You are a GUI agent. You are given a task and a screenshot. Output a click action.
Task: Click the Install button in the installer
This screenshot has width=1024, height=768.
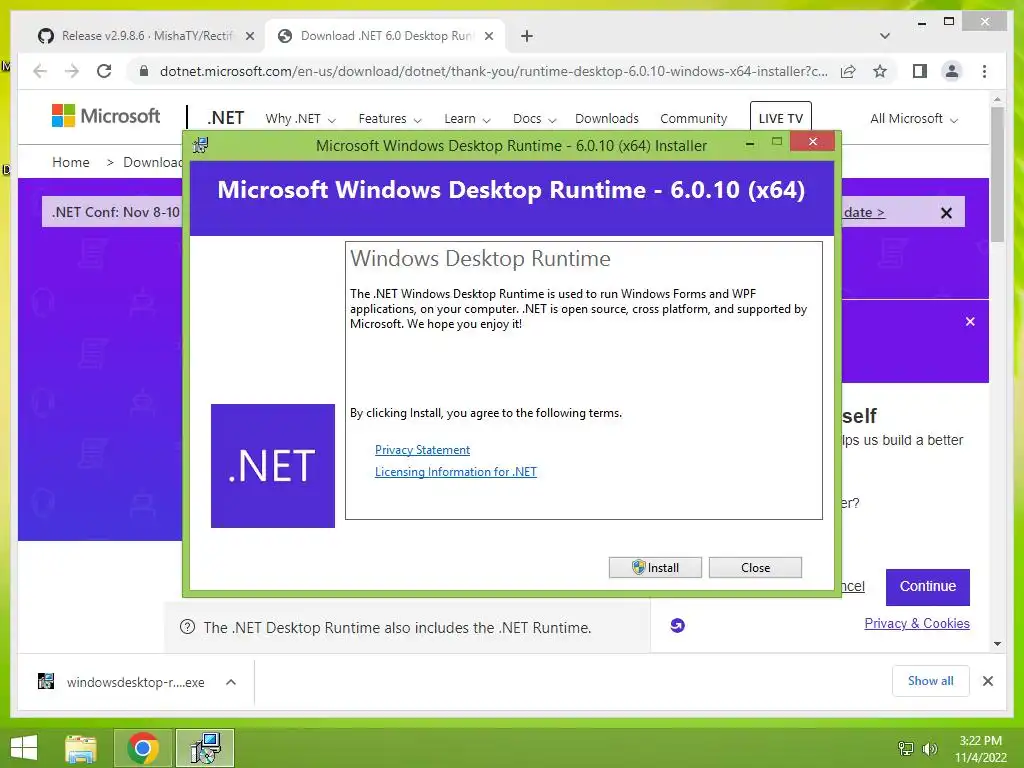[x=655, y=568]
